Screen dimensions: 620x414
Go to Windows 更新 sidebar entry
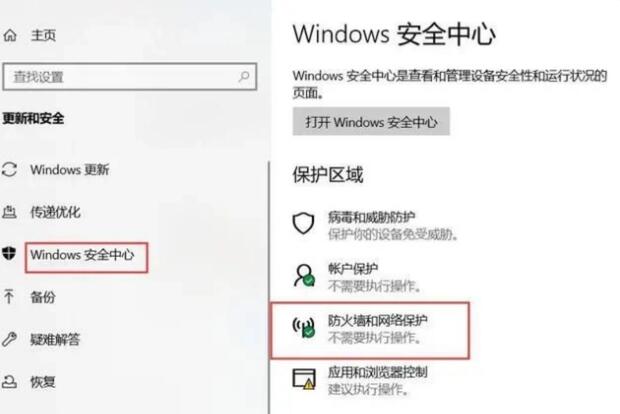70,170
